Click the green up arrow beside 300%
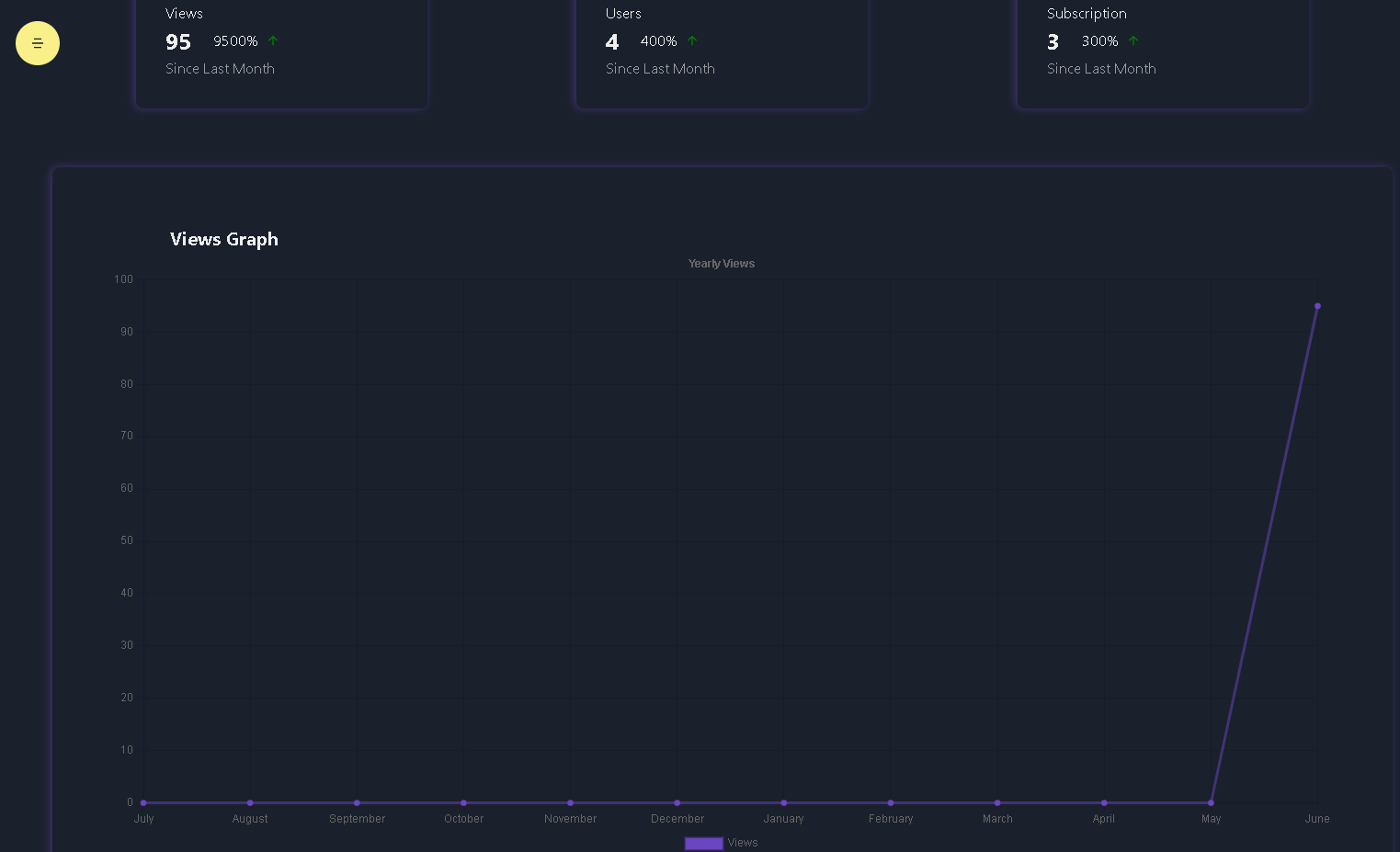Image resolution: width=1400 pixels, height=852 pixels. (1133, 40)
